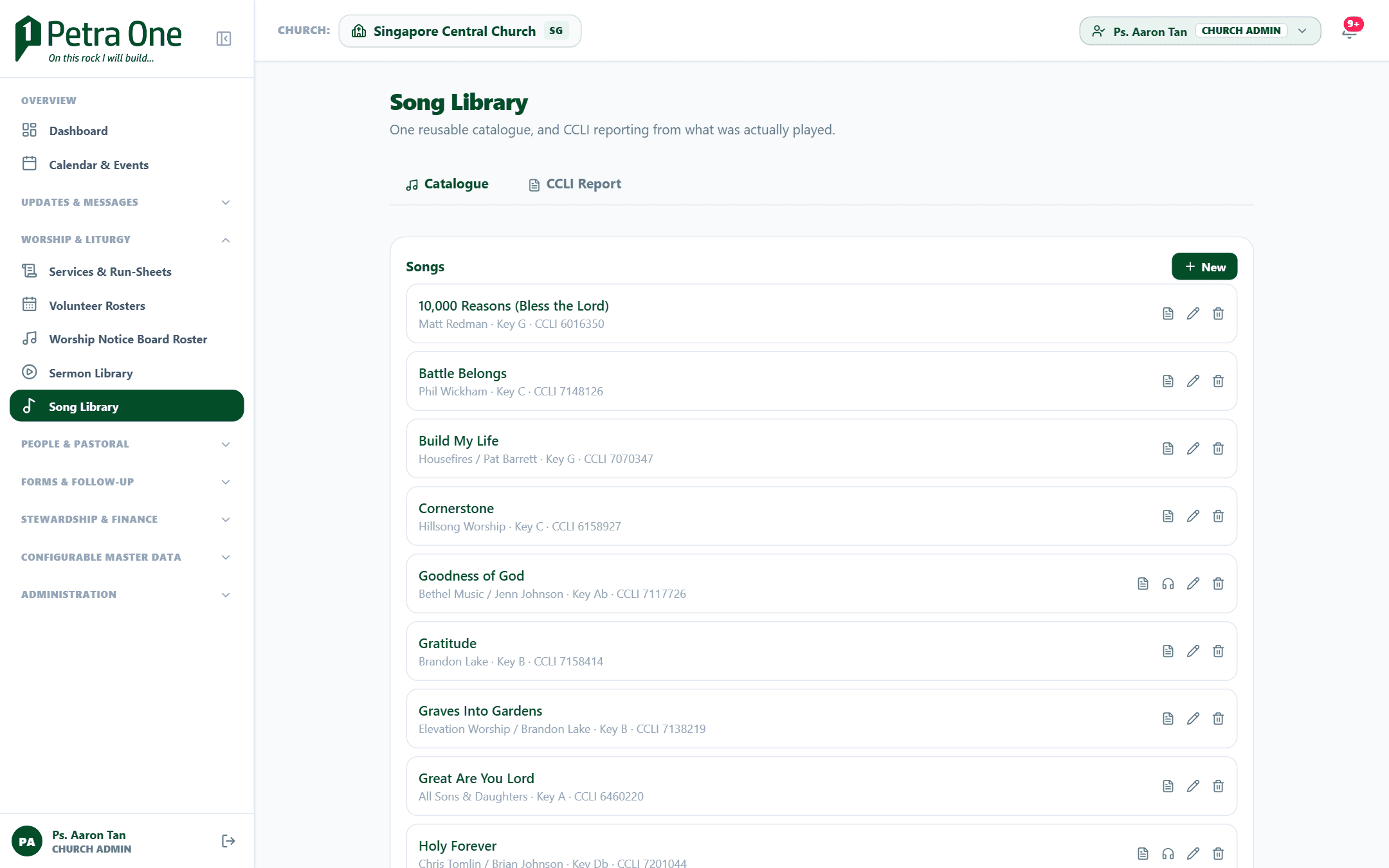
Task: Click the Petra One logo
Action: pyautogui.click(x=98, y=39)
